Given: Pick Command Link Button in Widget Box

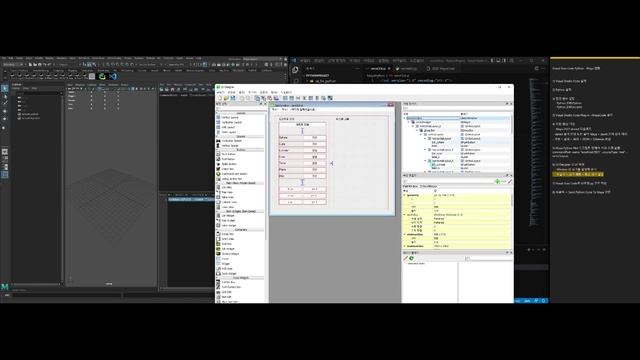Looking at the screenshot, I should pyautogui.click(x=234, y=174).
